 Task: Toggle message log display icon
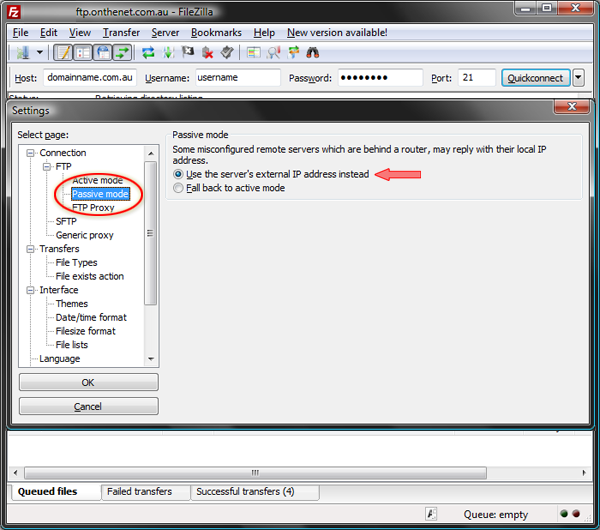(x=63, y=52)
